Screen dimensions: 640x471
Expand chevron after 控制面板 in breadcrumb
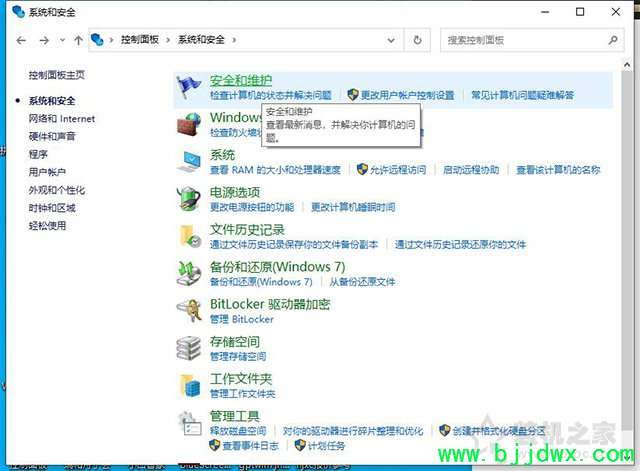tap(168, 40)
